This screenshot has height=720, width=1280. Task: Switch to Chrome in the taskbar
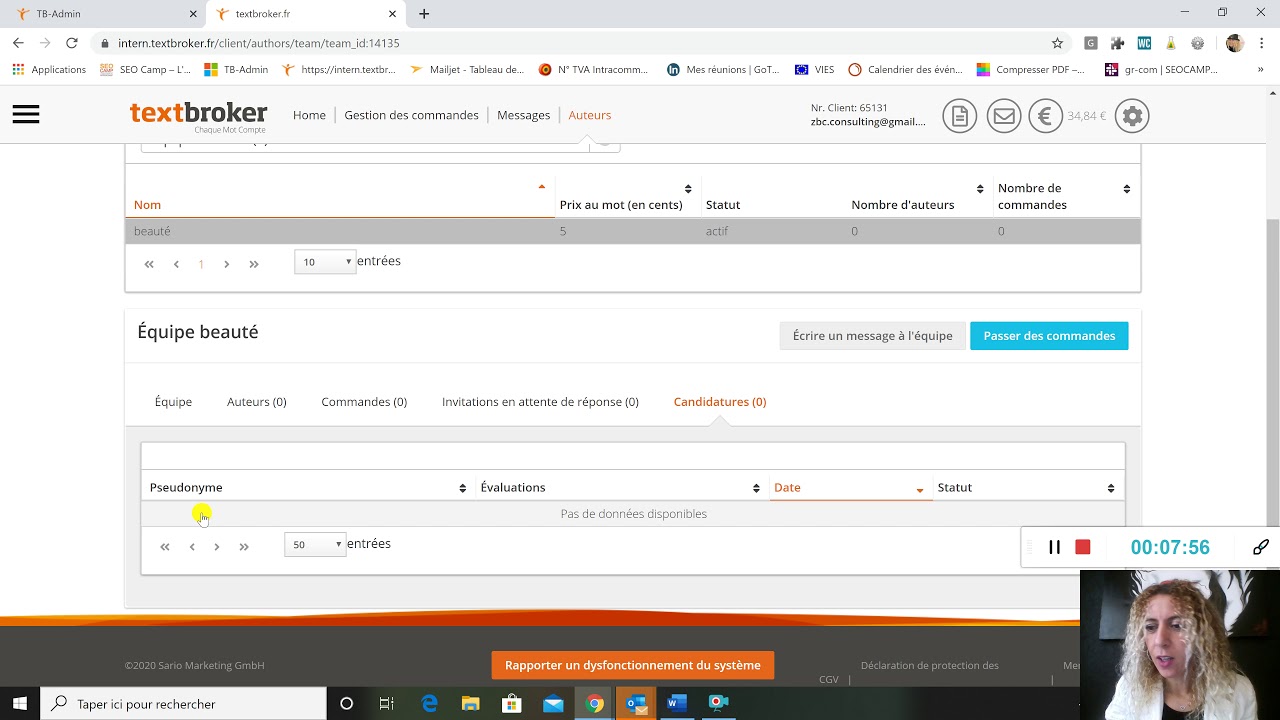pyautogui.click(x=595, y=704)
